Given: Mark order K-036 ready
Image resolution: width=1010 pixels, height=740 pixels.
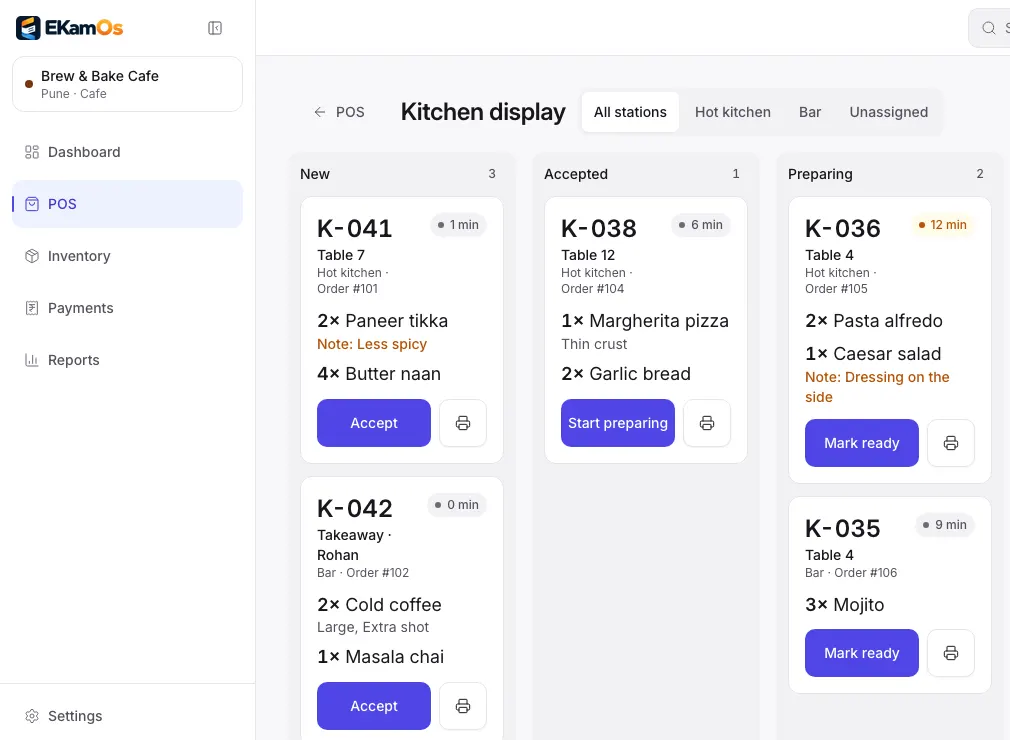Looking at the screenshot, I should point(861,443).
